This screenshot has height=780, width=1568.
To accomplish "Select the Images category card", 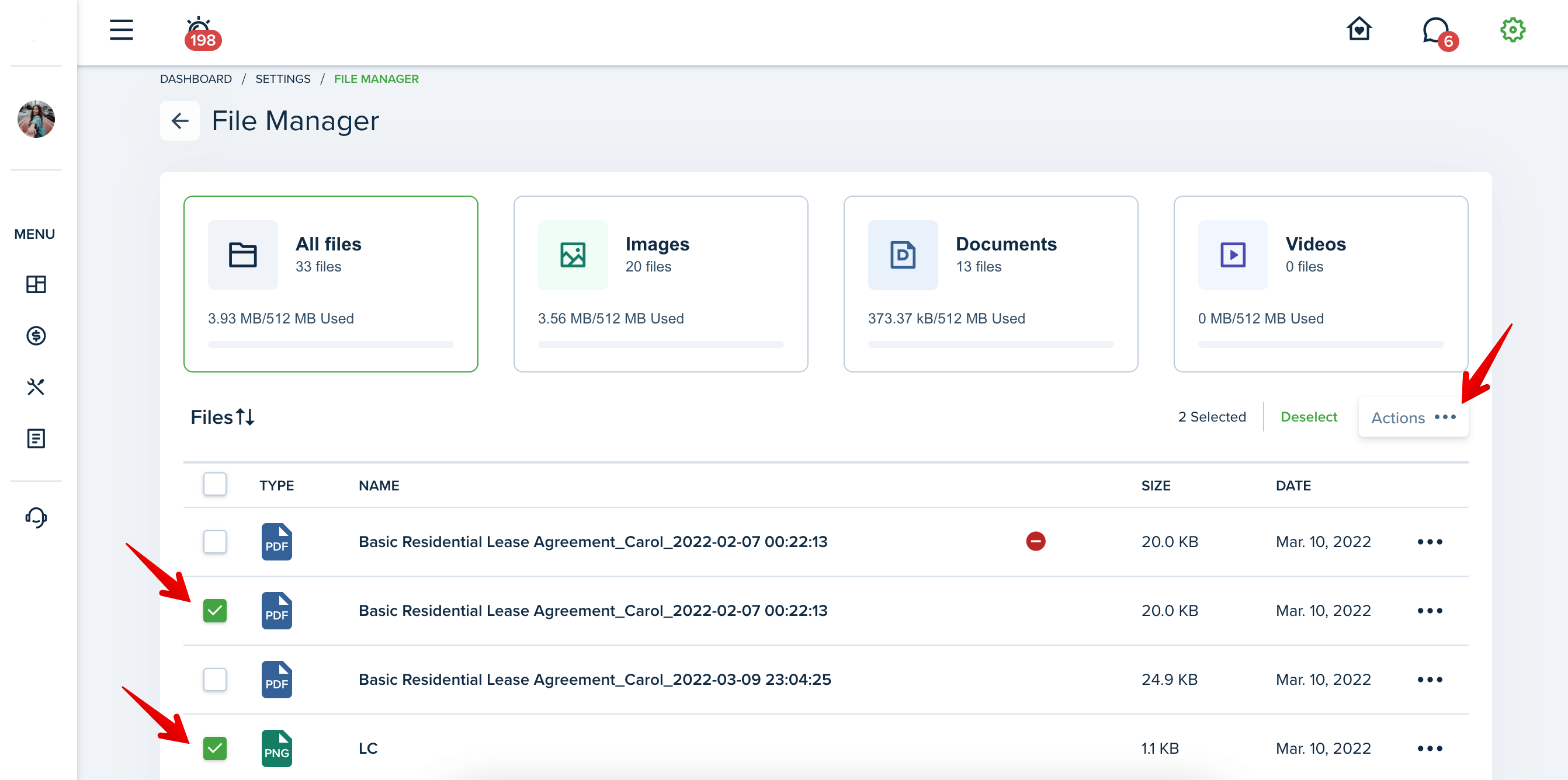I will [x=660, y=284].
